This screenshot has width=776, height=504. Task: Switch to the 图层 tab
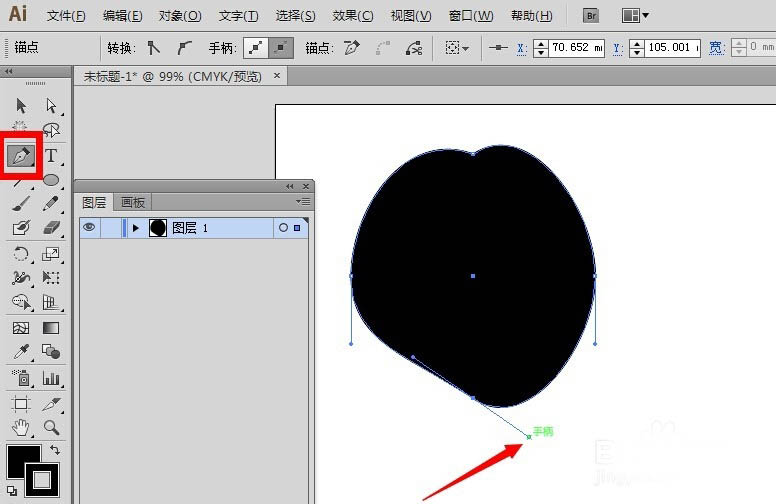click(x=94, y=202)
